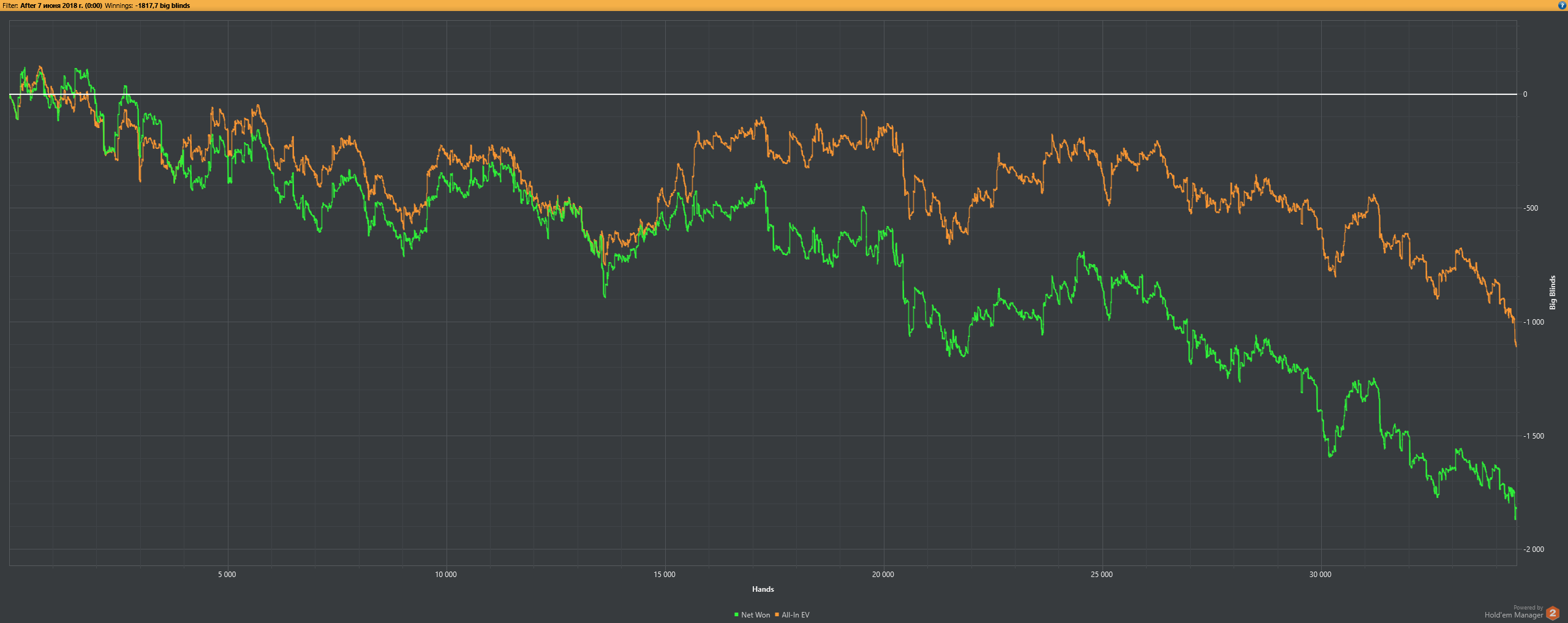Click the orange All-In EV legend swatch
This screenshot has width=1568, height=623.
click(x=777, y=614)
